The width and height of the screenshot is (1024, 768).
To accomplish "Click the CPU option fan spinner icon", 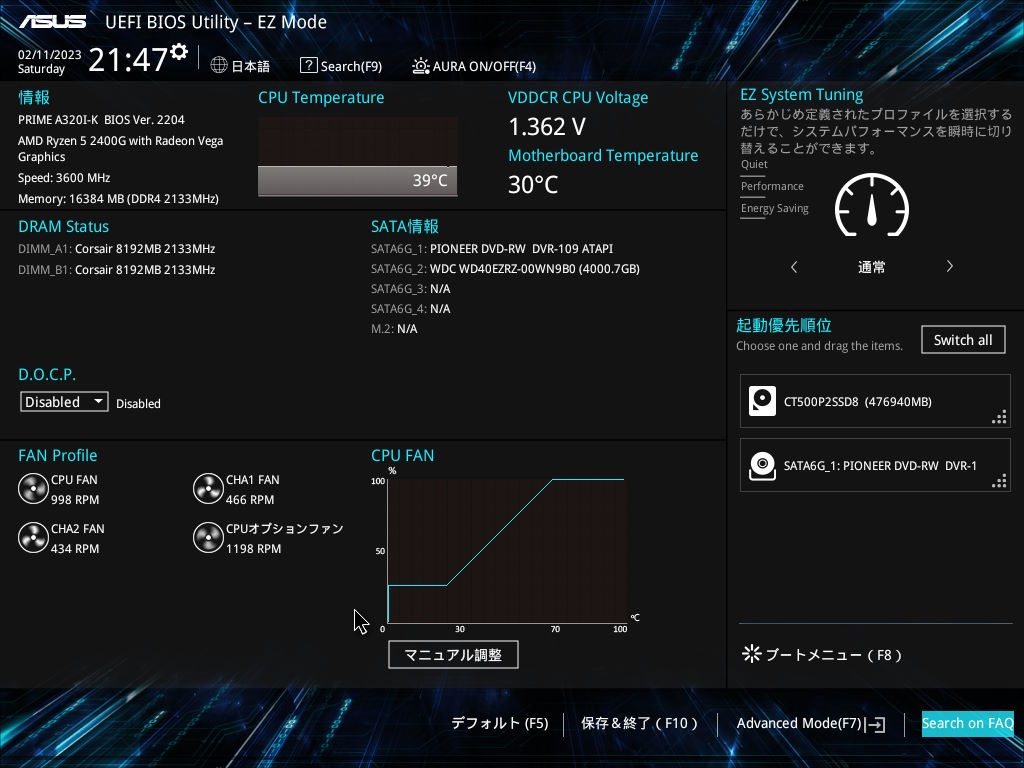I will pyautogui.click(x=208, y=537).
